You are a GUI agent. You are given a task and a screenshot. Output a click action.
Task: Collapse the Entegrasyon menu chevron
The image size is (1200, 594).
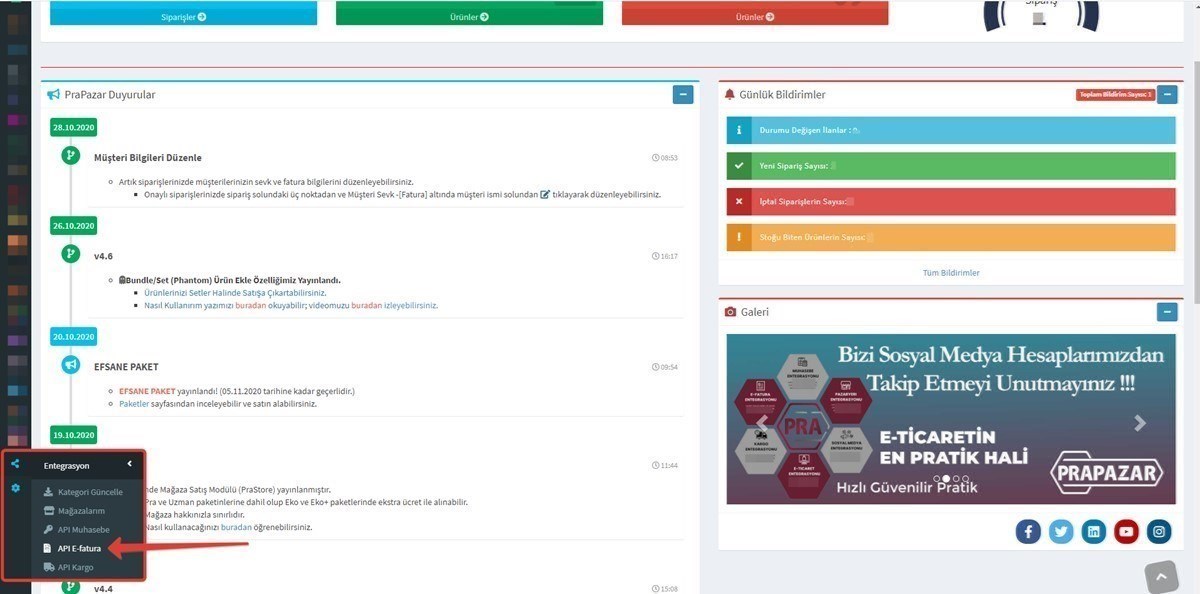[129, 464]
